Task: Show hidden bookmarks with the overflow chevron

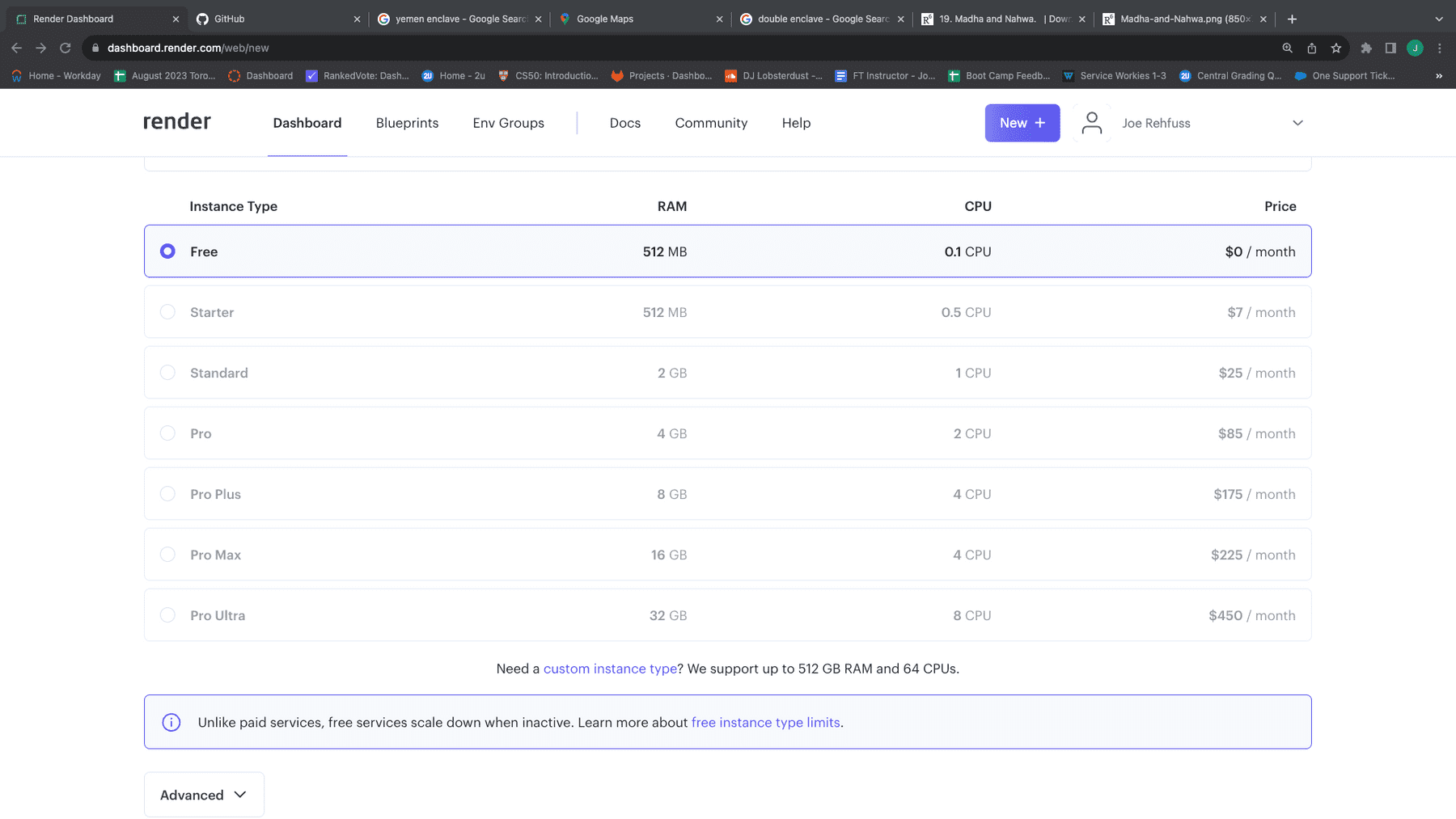Action: (x=1438, y=76)
